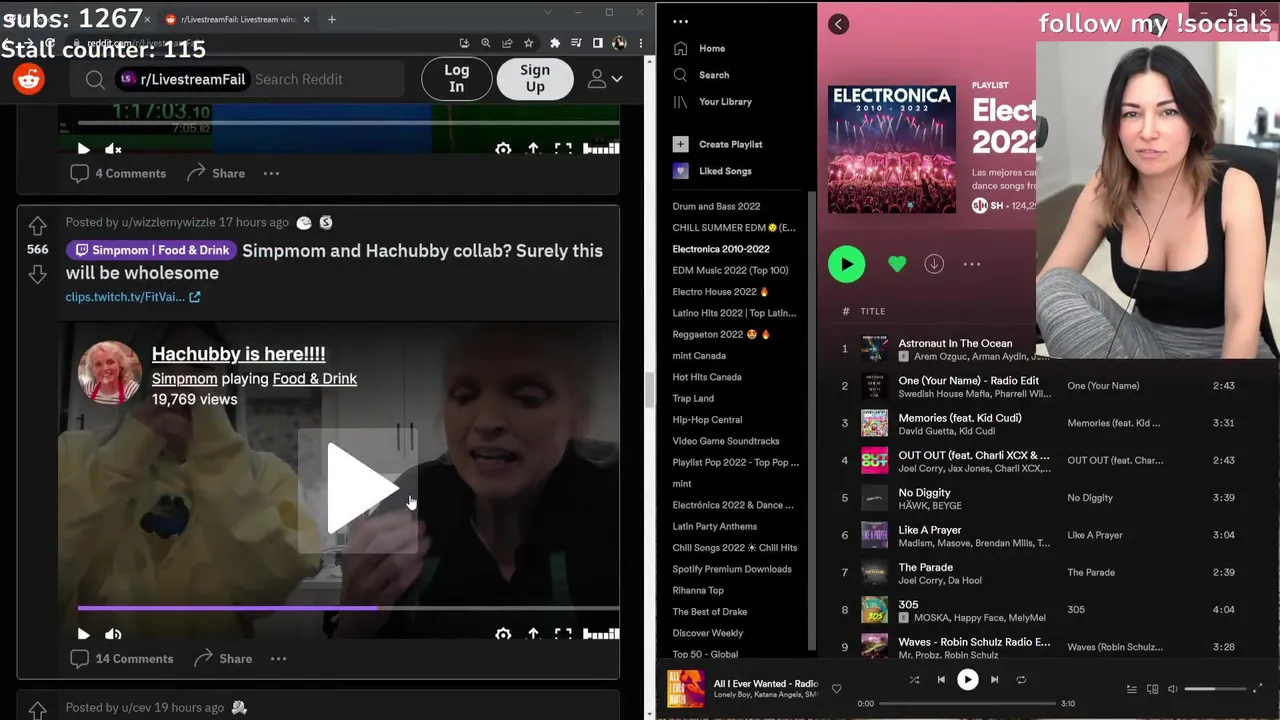The height and width of the screenshot is (720, 1280).
Task: Visit the Simpmom channel link in the clip
Action: [184, 379]
